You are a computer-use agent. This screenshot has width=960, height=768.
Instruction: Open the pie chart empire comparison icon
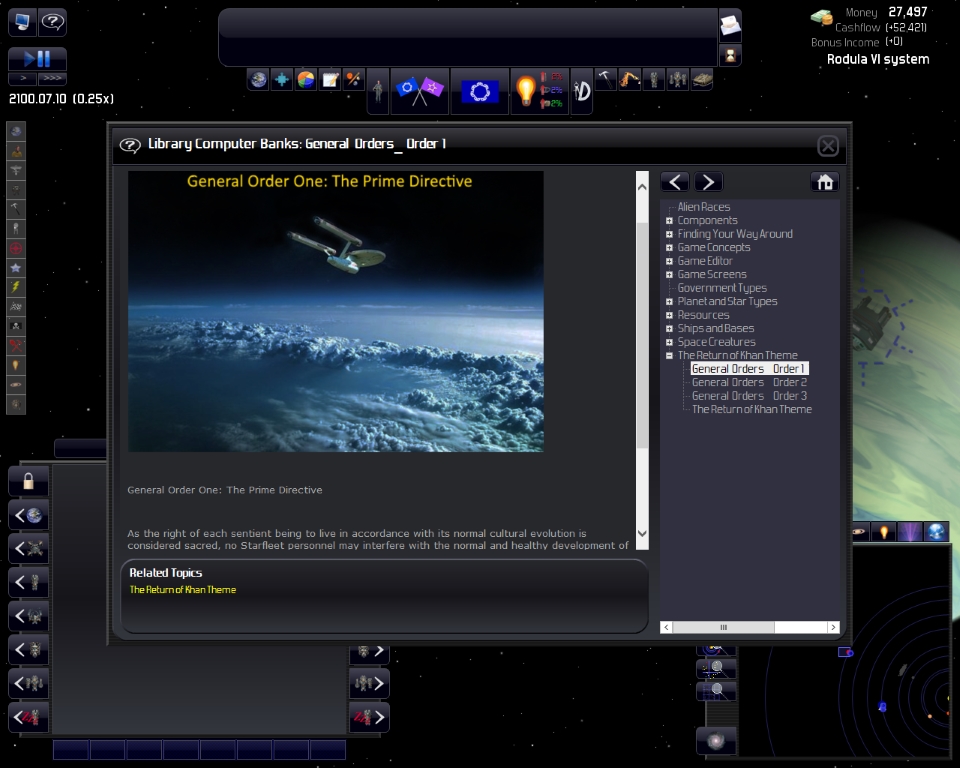point(306,80)
